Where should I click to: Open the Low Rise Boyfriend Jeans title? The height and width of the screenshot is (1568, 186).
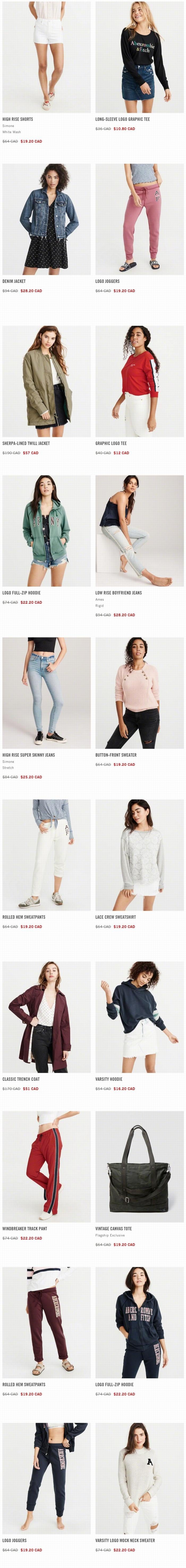click(x=119, y=592)
